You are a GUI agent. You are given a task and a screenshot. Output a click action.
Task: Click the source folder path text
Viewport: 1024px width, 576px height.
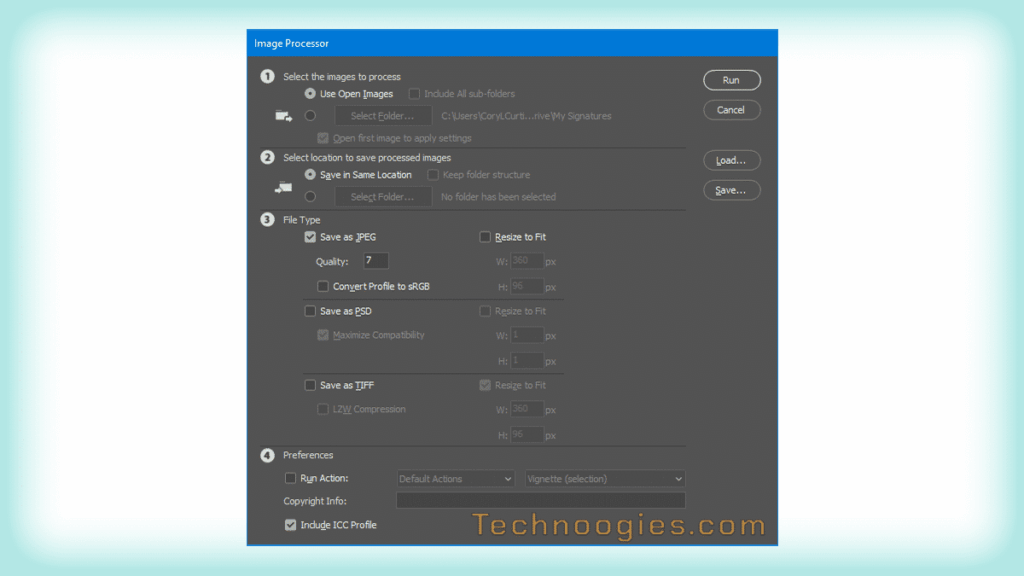[526, 116]
